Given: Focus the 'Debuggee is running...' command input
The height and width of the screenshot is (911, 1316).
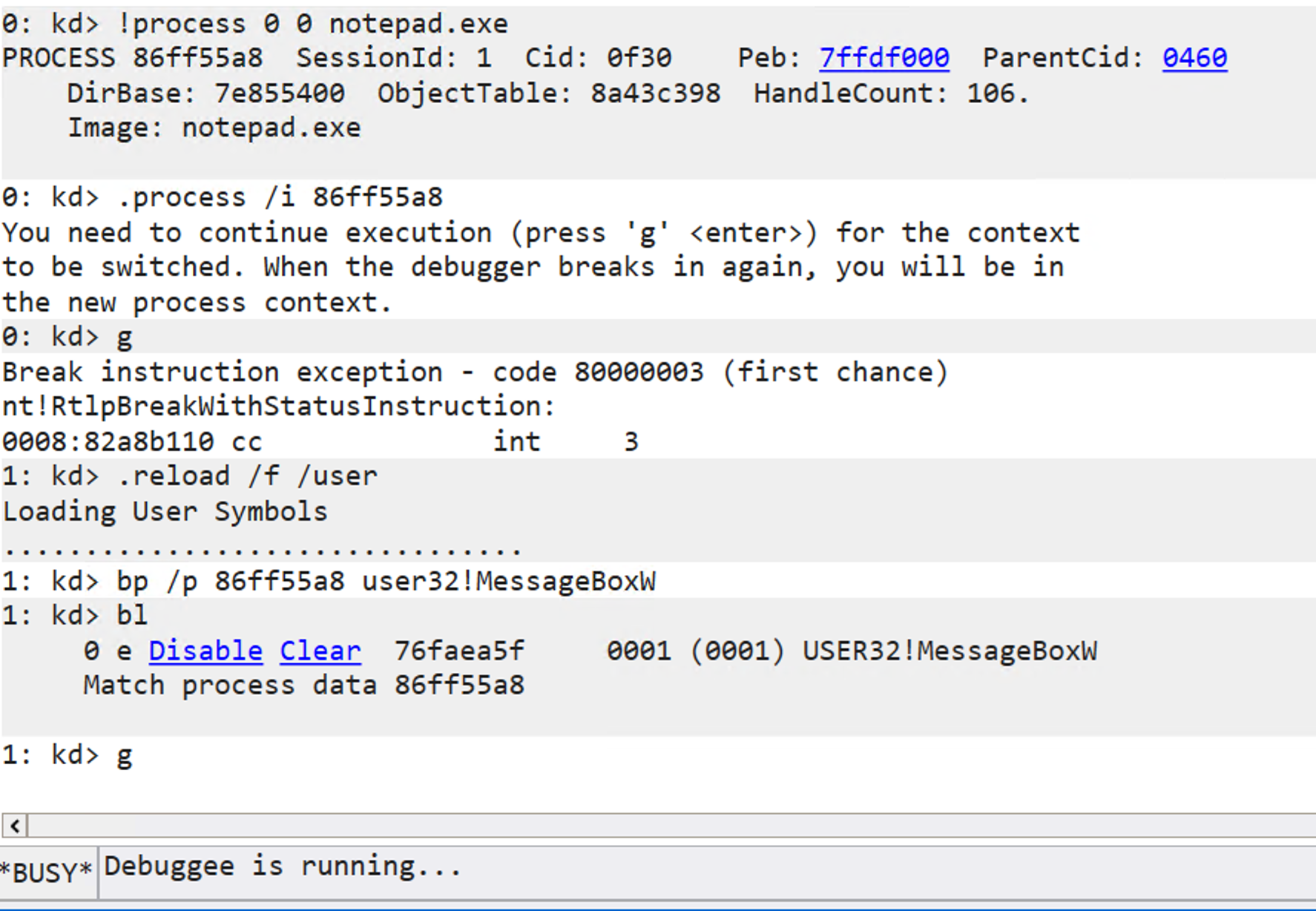Looking at the screenshot, I should point(668,867).
